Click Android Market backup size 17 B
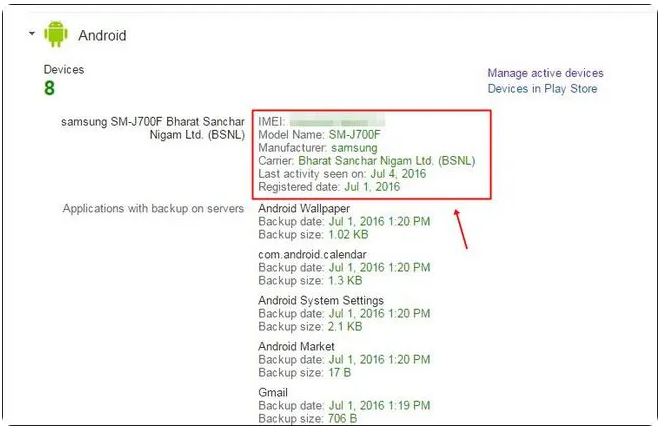Viewport: 664px width, 432px height. tap(340, 373)
